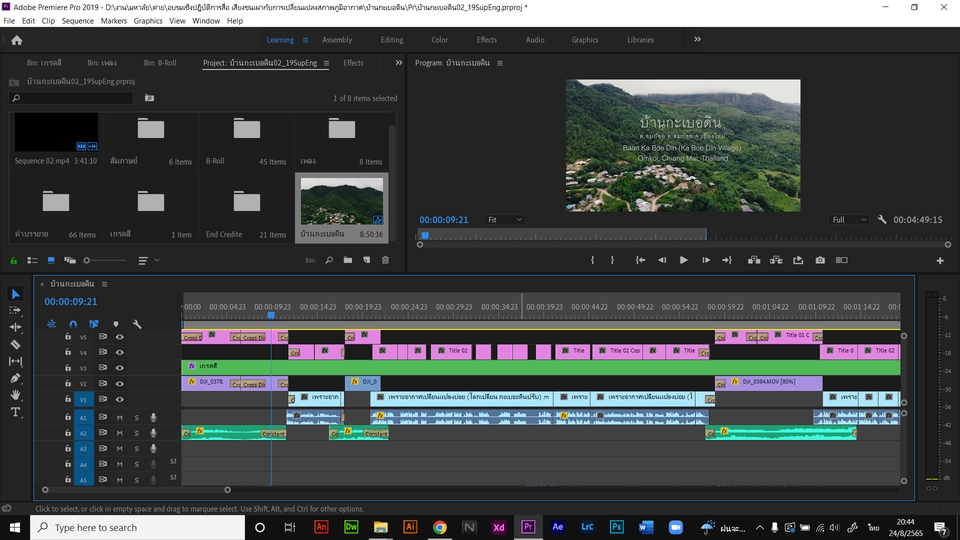Choose the Hand tool

[15, 395]
